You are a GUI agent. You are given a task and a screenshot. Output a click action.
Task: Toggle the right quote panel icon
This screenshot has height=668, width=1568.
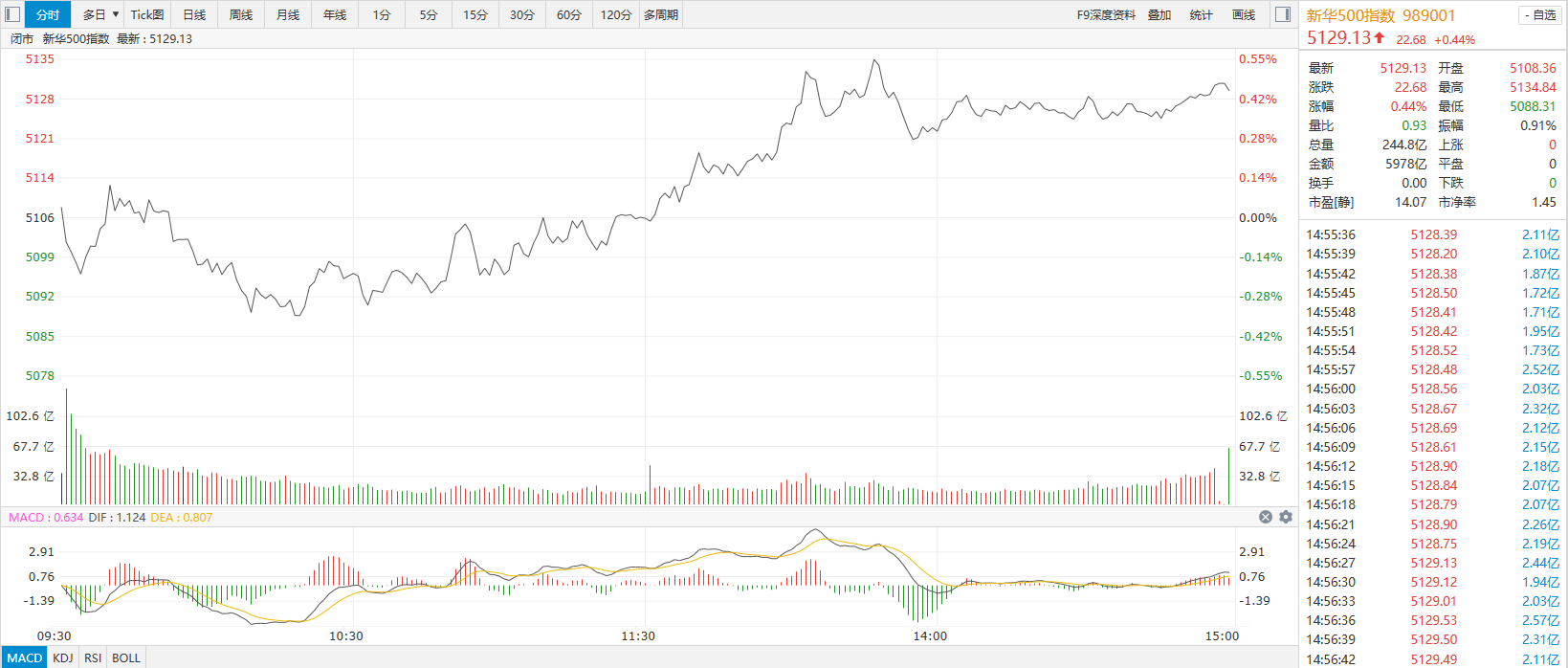[1283, 14]
